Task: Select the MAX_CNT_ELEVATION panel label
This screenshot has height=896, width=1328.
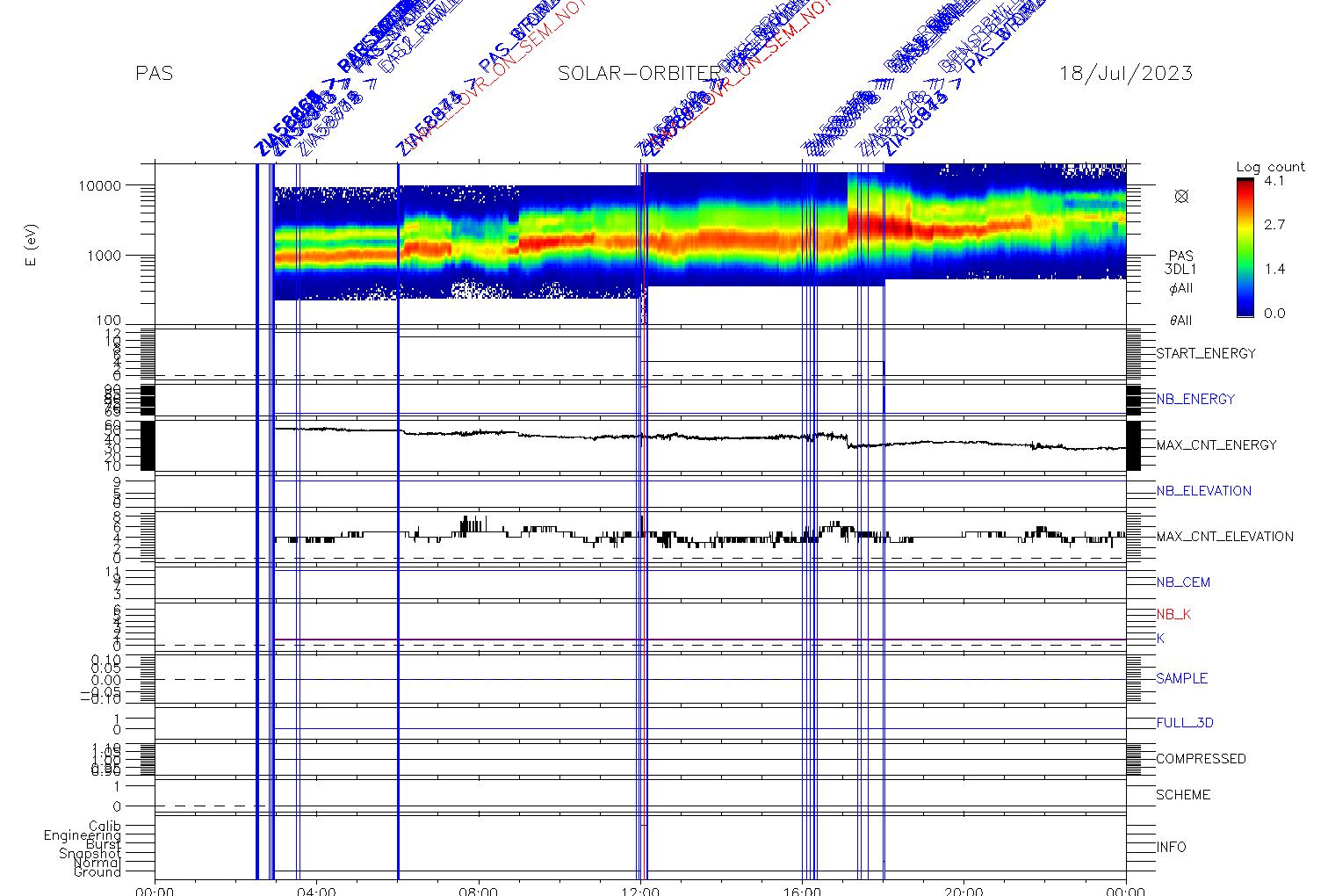Action: (x=1224, y=537)
